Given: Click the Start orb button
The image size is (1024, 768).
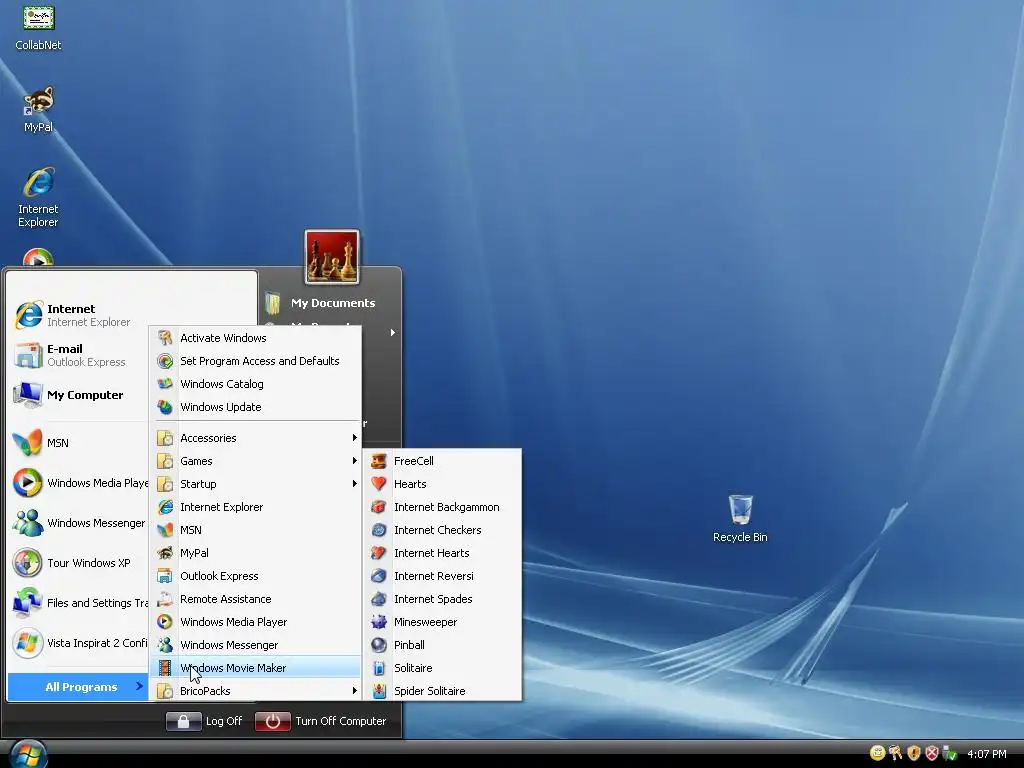Looking at the screenshot, I should click(27, 755).
